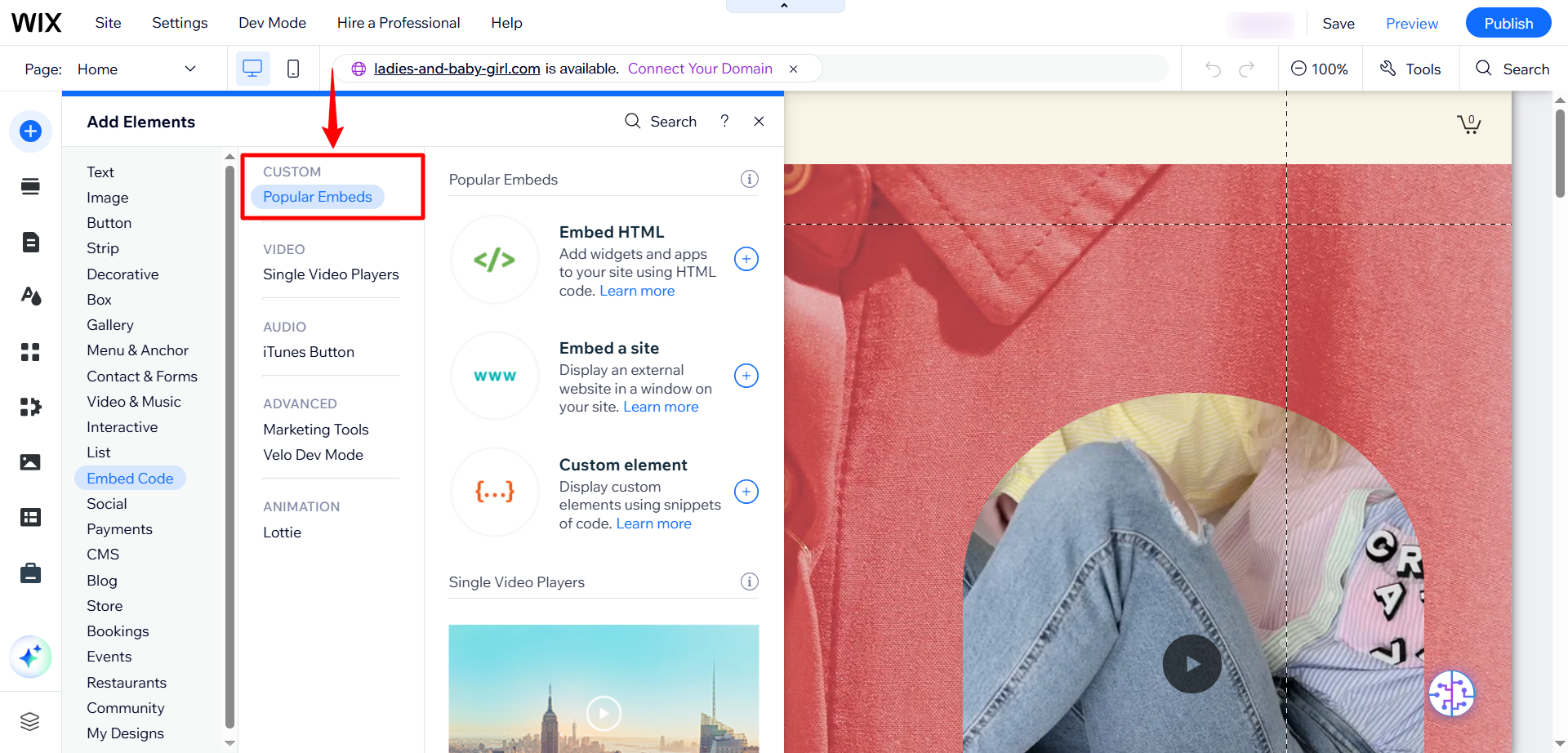The image size is (1568, 753).
Task: Click Learn more under Embed a site
Action: 661,407
